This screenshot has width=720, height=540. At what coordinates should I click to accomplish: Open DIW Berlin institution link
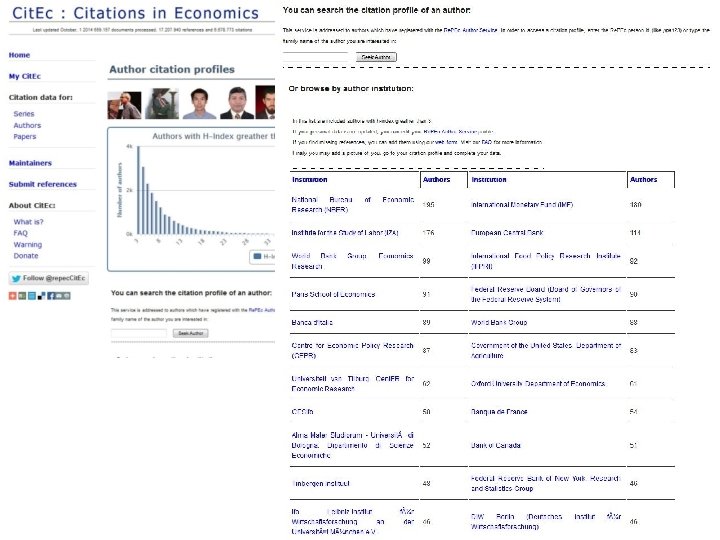coord(546,522)
